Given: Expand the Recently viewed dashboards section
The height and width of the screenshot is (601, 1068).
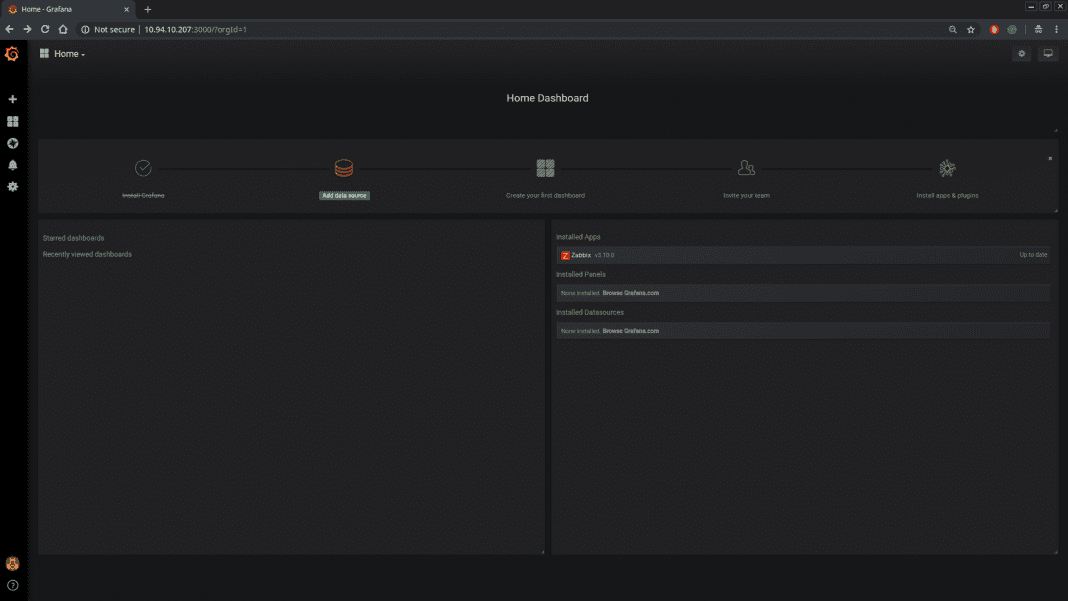Looking at the screenshot, I should pos(88,253).
